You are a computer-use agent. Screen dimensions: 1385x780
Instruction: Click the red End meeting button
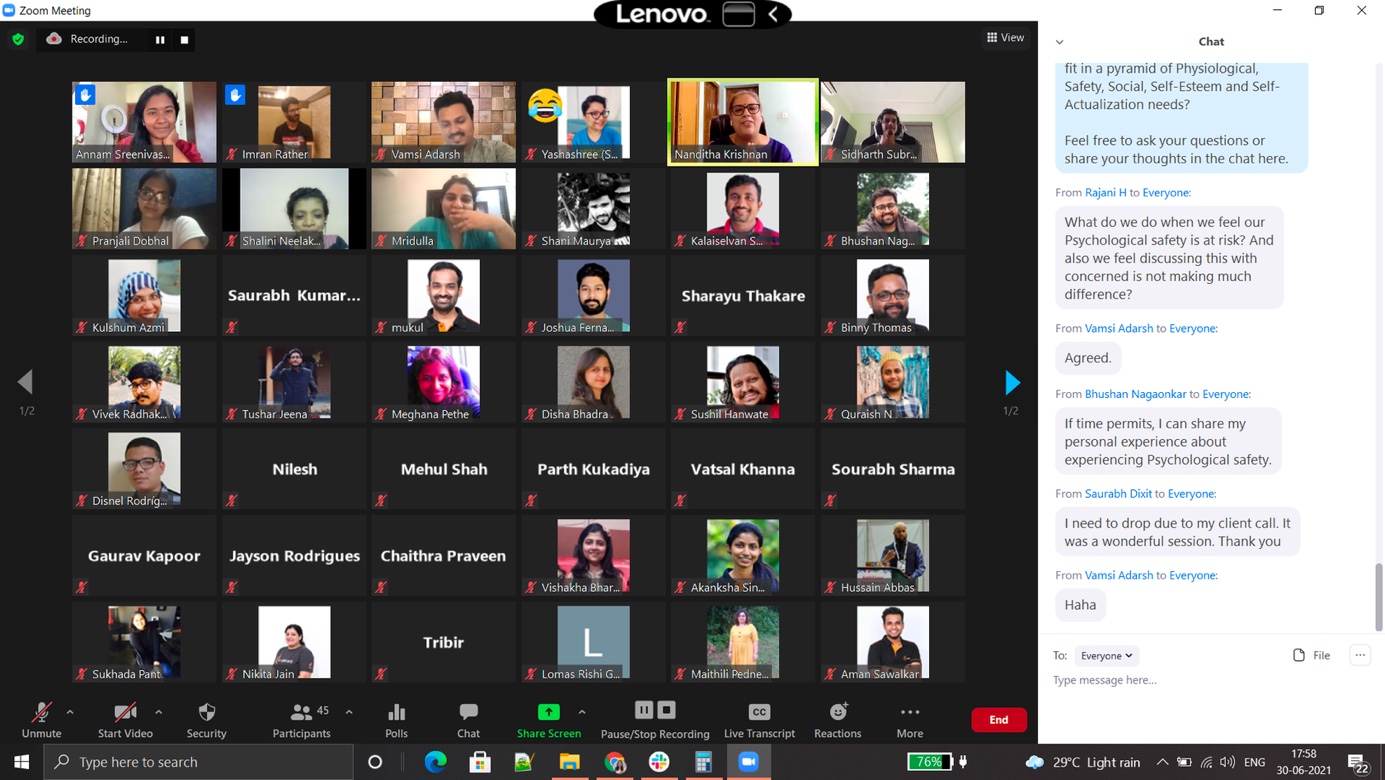[998, 720]
